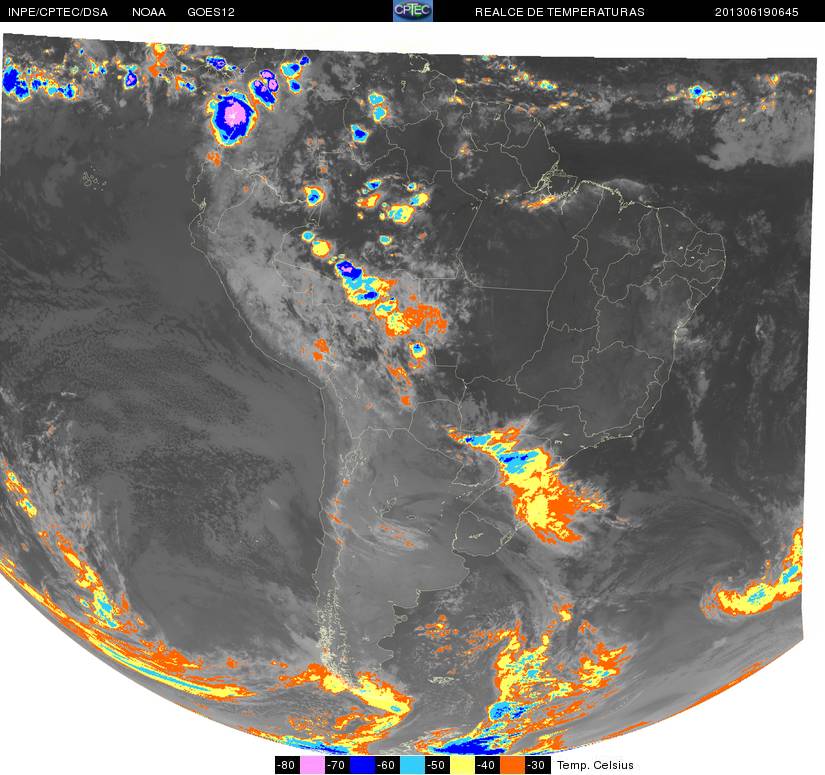Click the -30 legend value label
825x775 pixels.
tap(537, 765)
